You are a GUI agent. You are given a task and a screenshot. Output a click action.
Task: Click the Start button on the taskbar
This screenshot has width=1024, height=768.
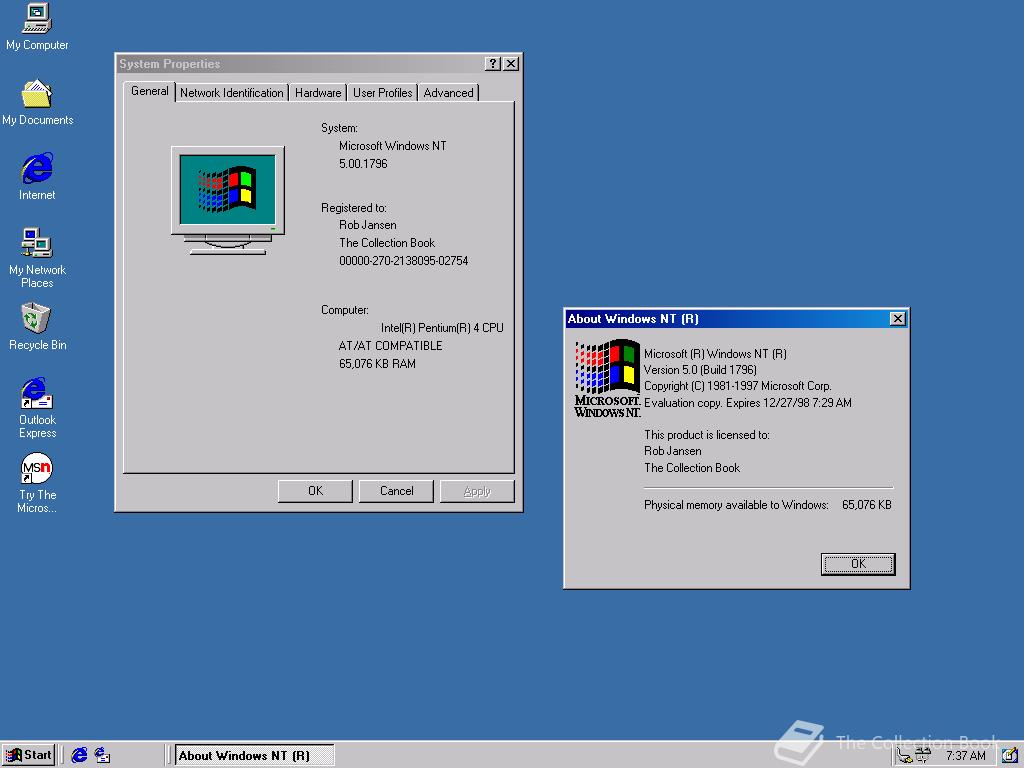point(28,756)
